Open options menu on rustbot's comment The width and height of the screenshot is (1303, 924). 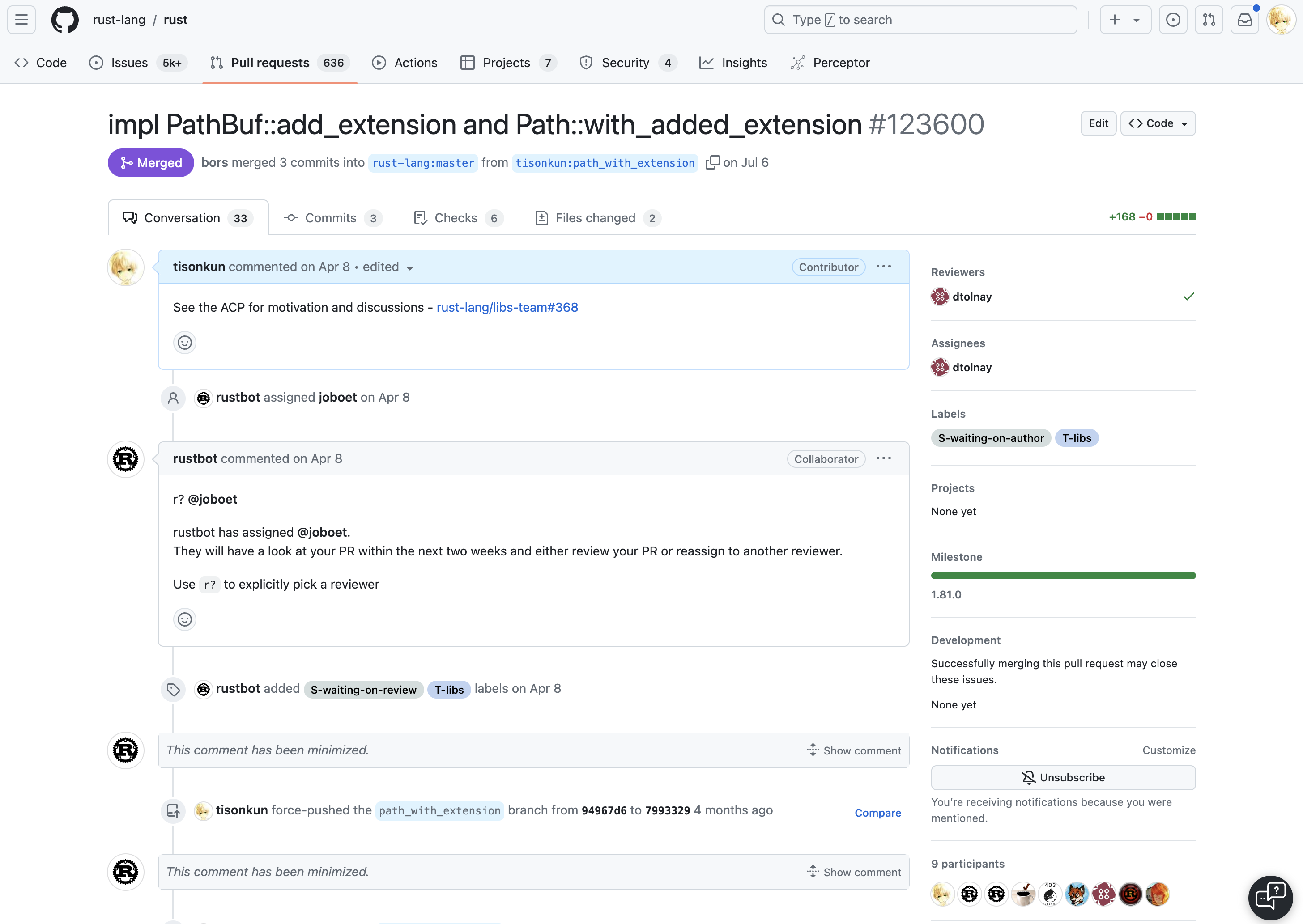coord(883,458)
